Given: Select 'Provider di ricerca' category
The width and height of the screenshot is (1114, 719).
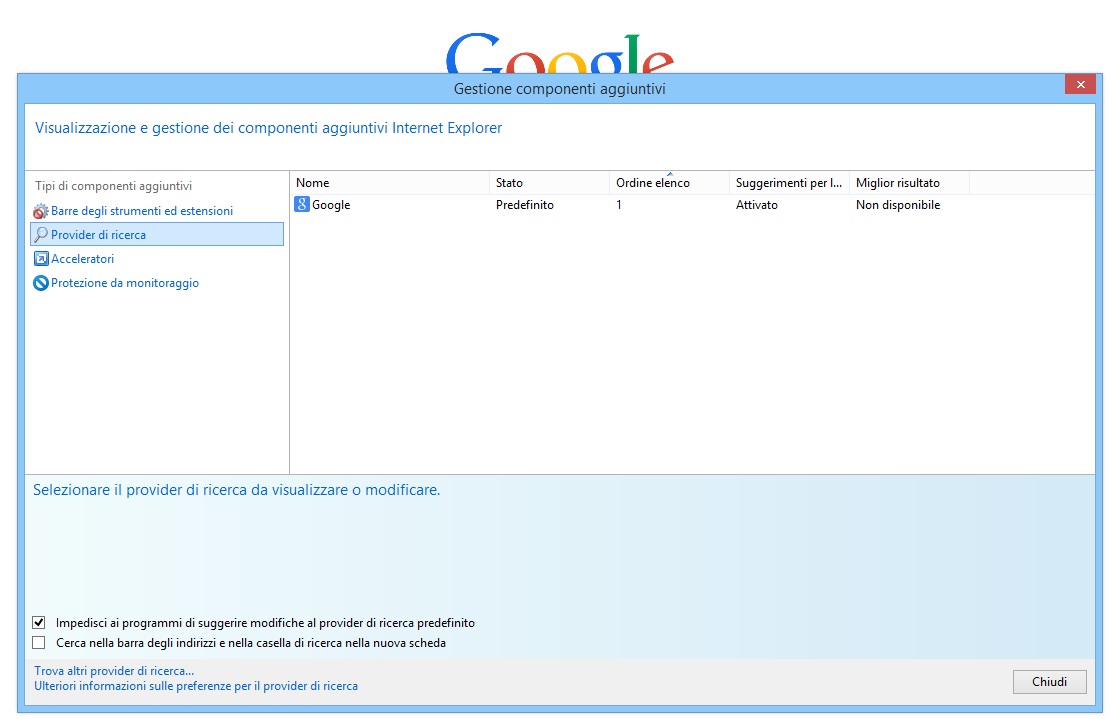Looking at the screenshot, I should click(157, 234).
